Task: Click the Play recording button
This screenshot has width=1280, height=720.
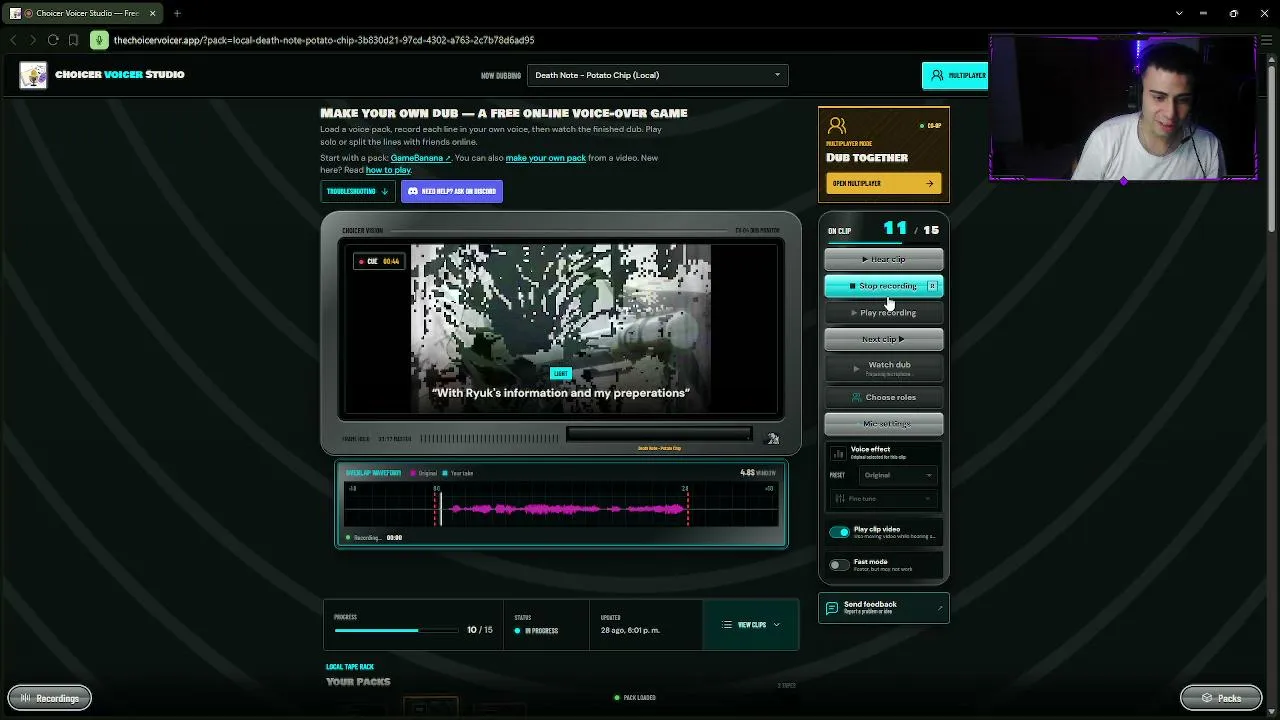Action: (x=884, y=312)
